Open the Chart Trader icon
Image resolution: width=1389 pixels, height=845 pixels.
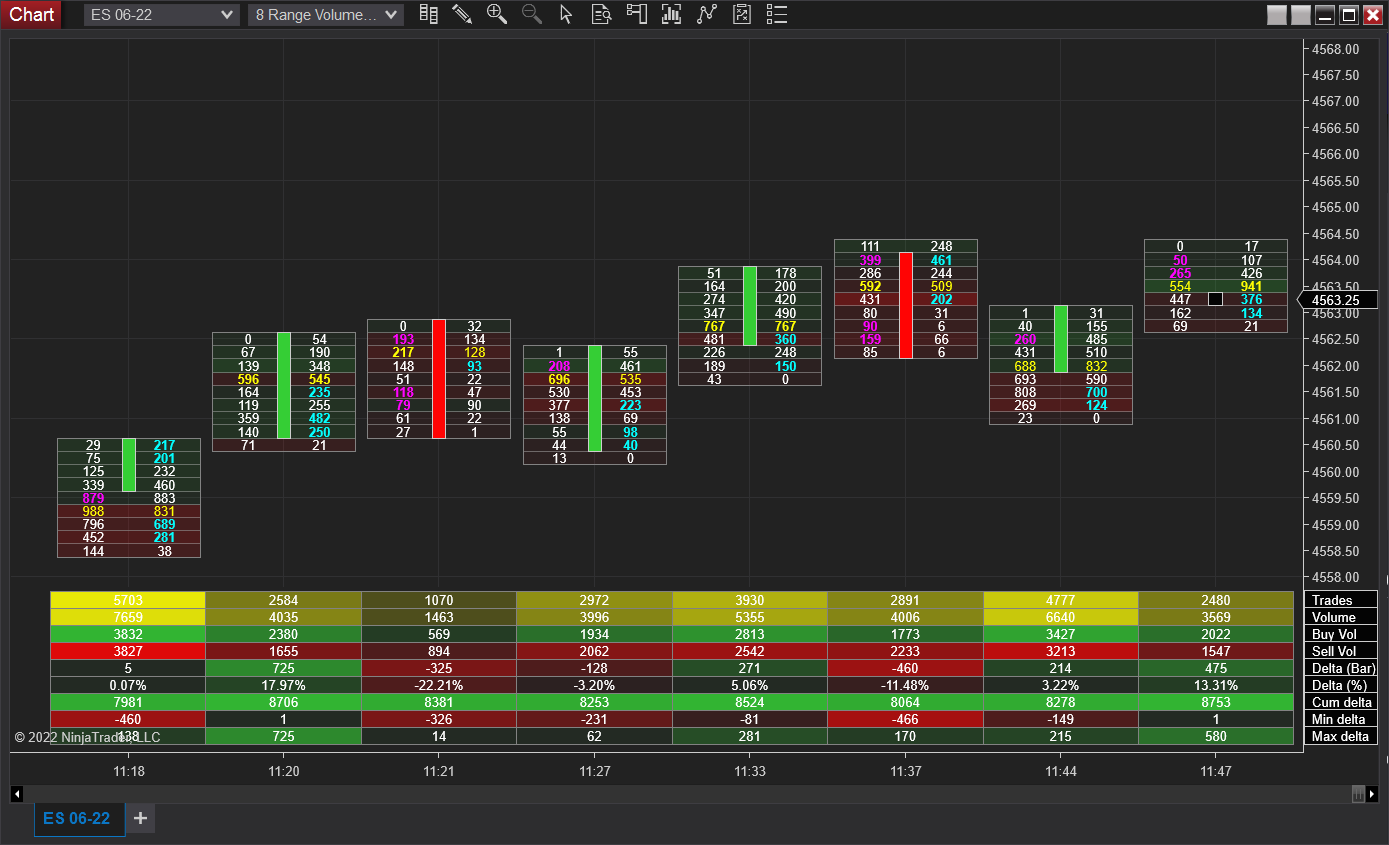point(636,14)
